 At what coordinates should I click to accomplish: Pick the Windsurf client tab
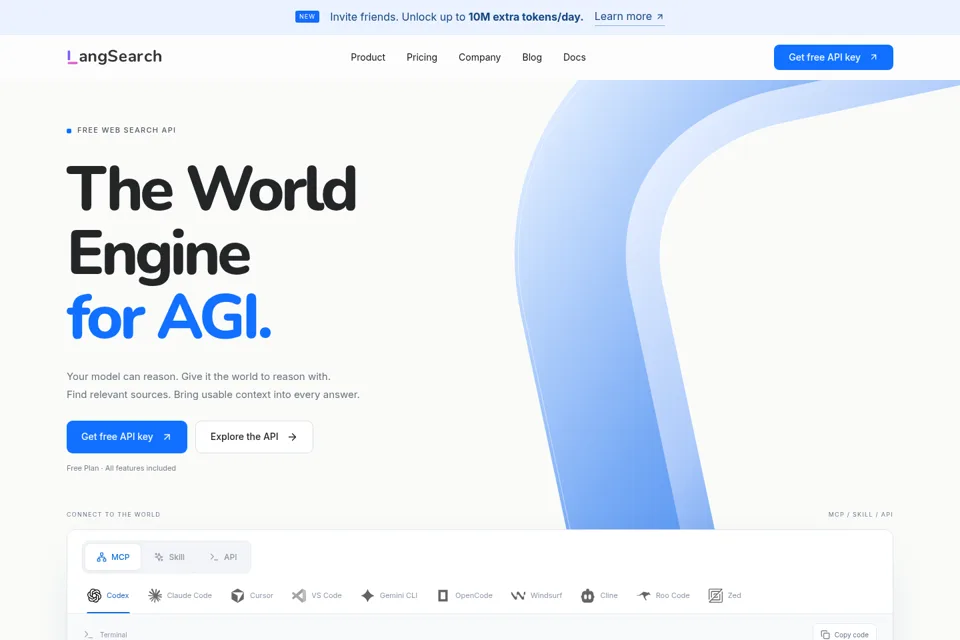[x=536, y=595]
